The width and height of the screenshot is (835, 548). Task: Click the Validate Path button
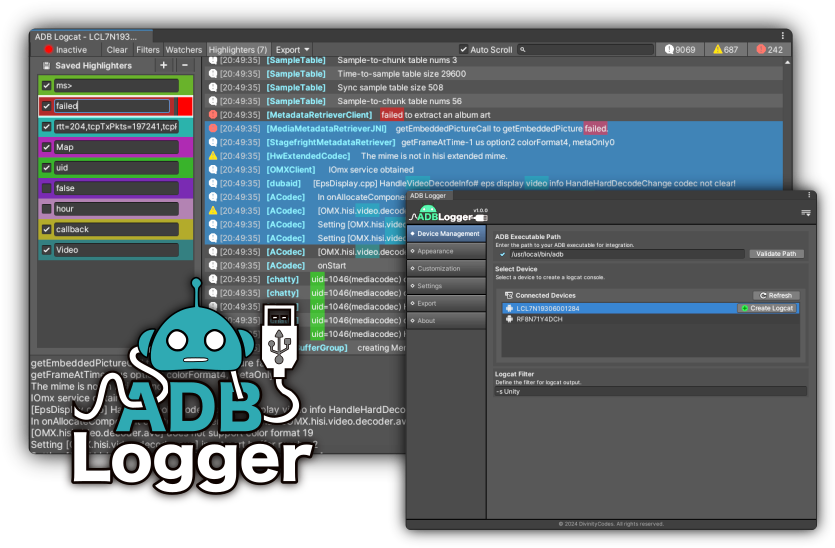(775, 254)
